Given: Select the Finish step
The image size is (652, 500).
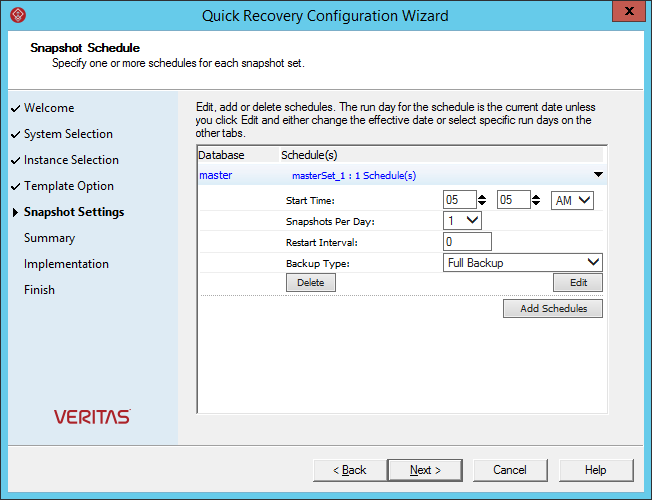Looking at the screenshot, I should point(39,290).
